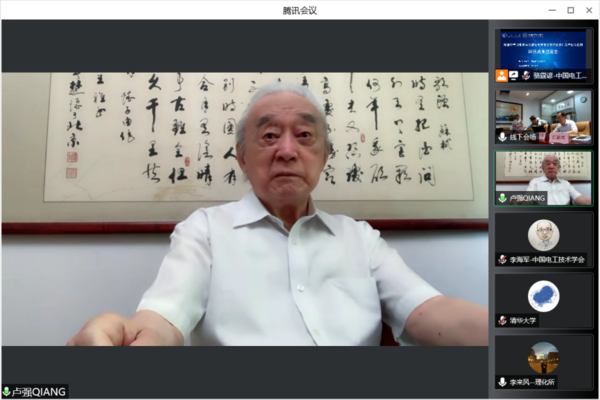Click 李海军's cartoon avatar

click(543, 234)
